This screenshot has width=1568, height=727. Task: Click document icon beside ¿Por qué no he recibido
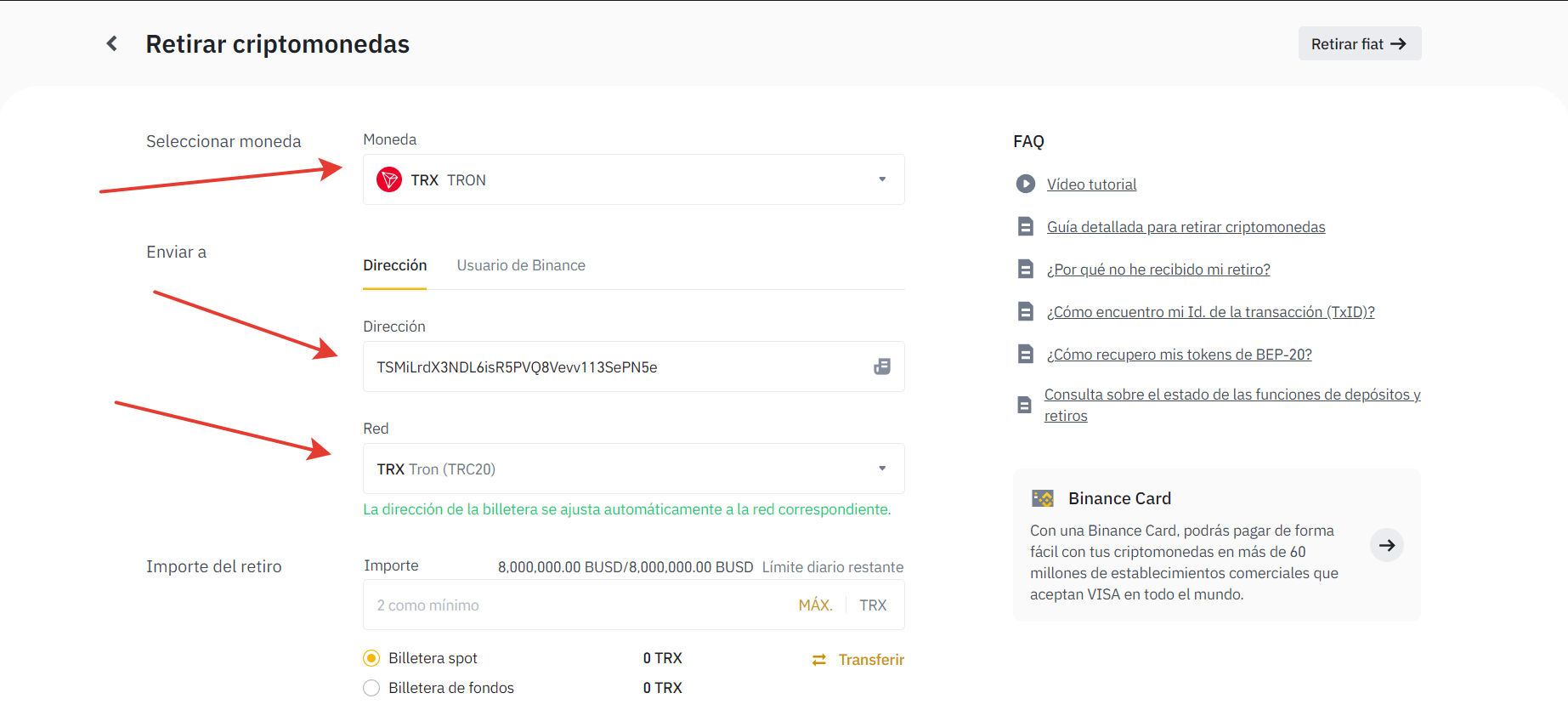point(1026,269)
